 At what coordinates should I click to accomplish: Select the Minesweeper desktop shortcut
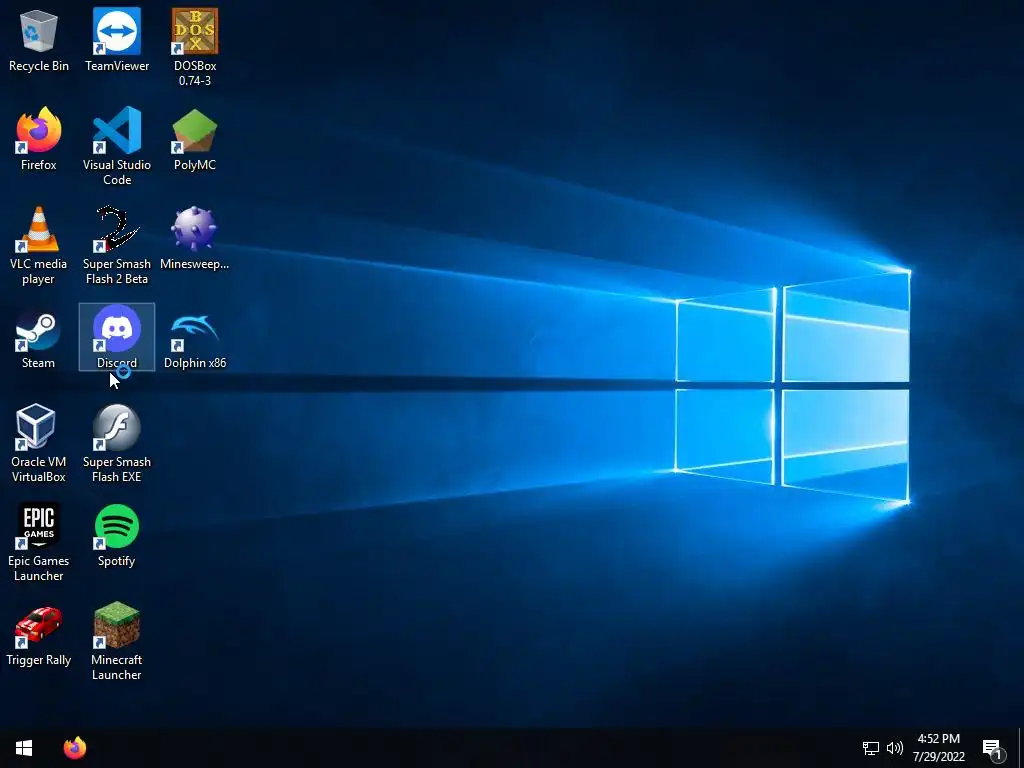[x=195, y=238]
